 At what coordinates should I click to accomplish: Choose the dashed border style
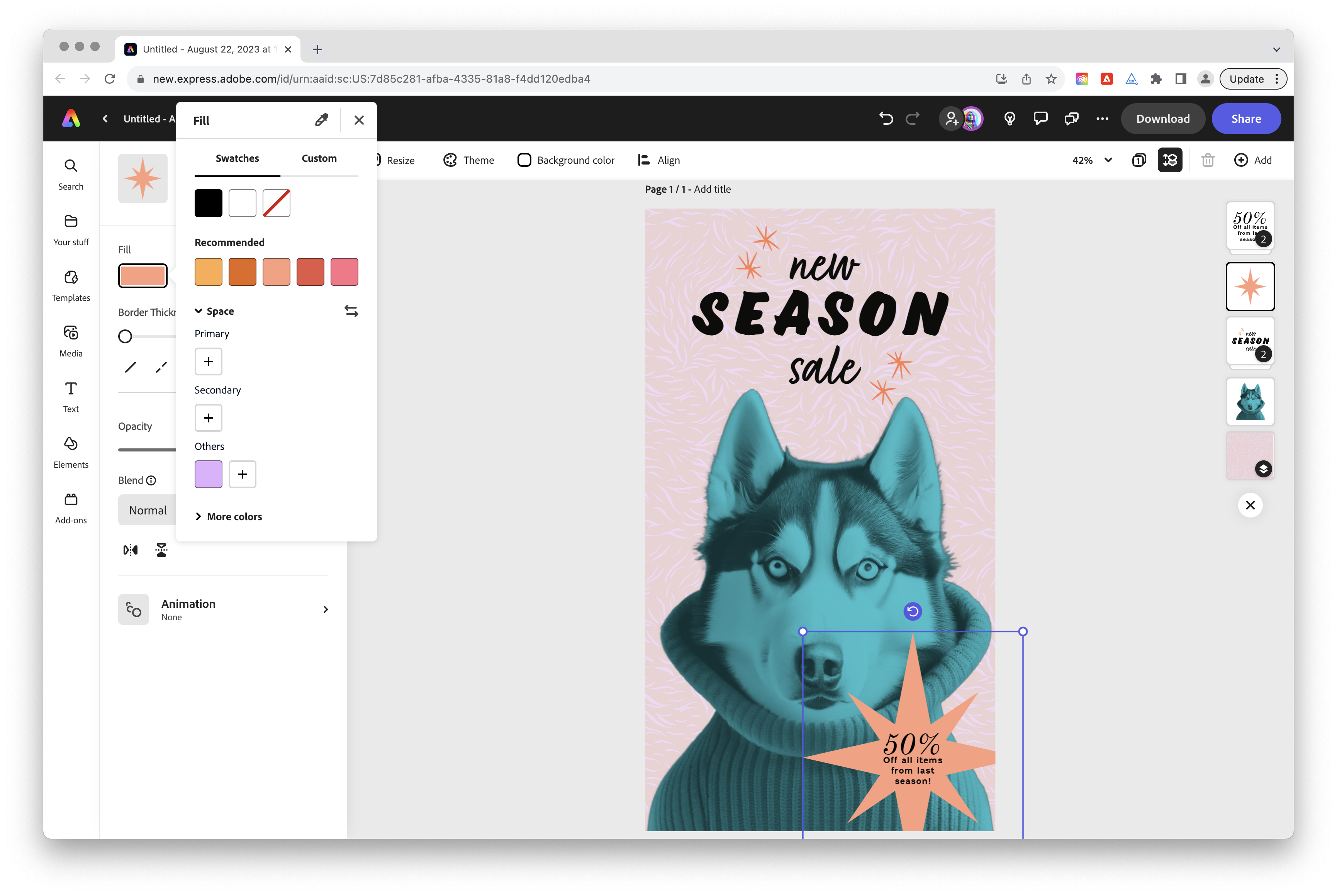161,367
